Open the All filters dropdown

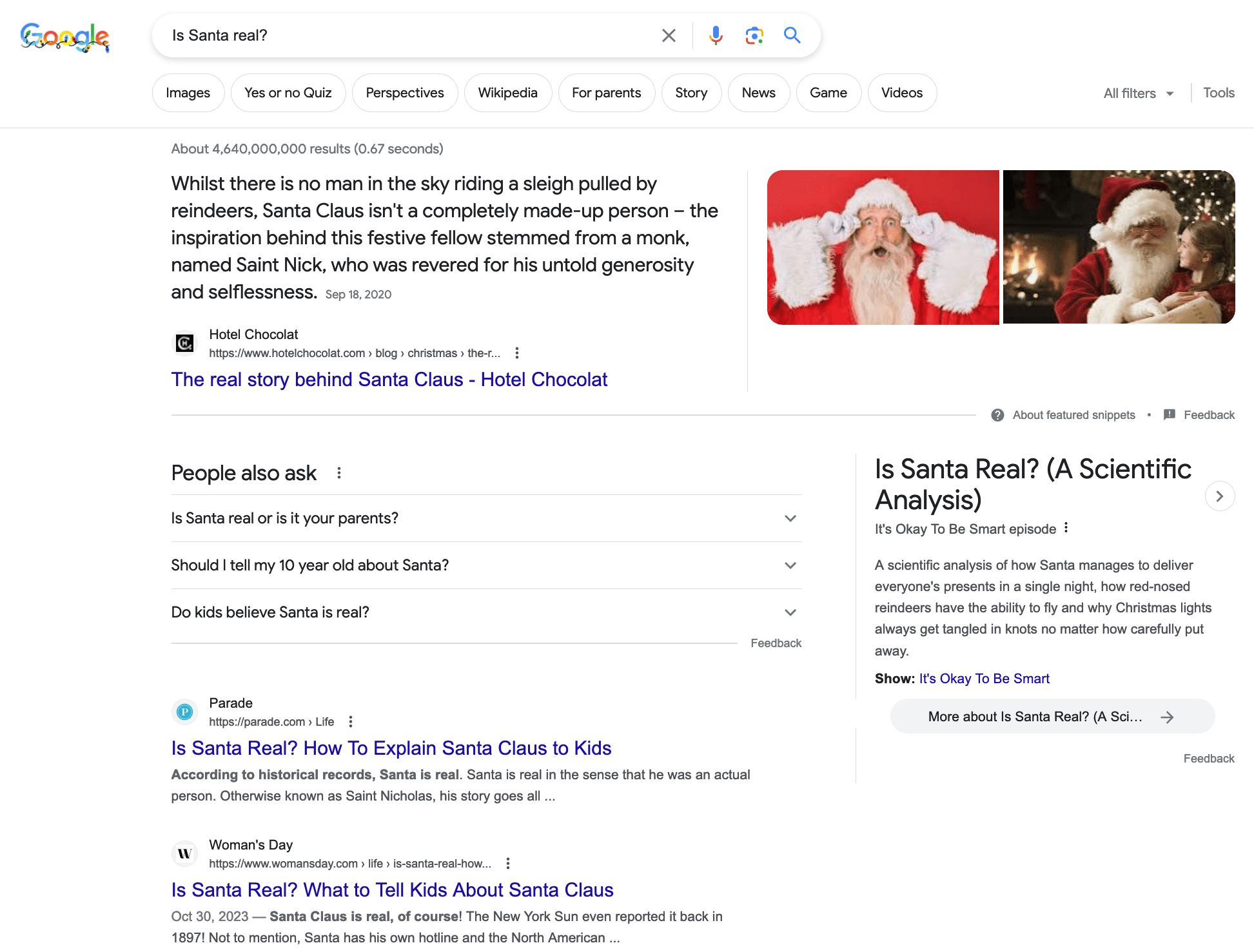1139,93
